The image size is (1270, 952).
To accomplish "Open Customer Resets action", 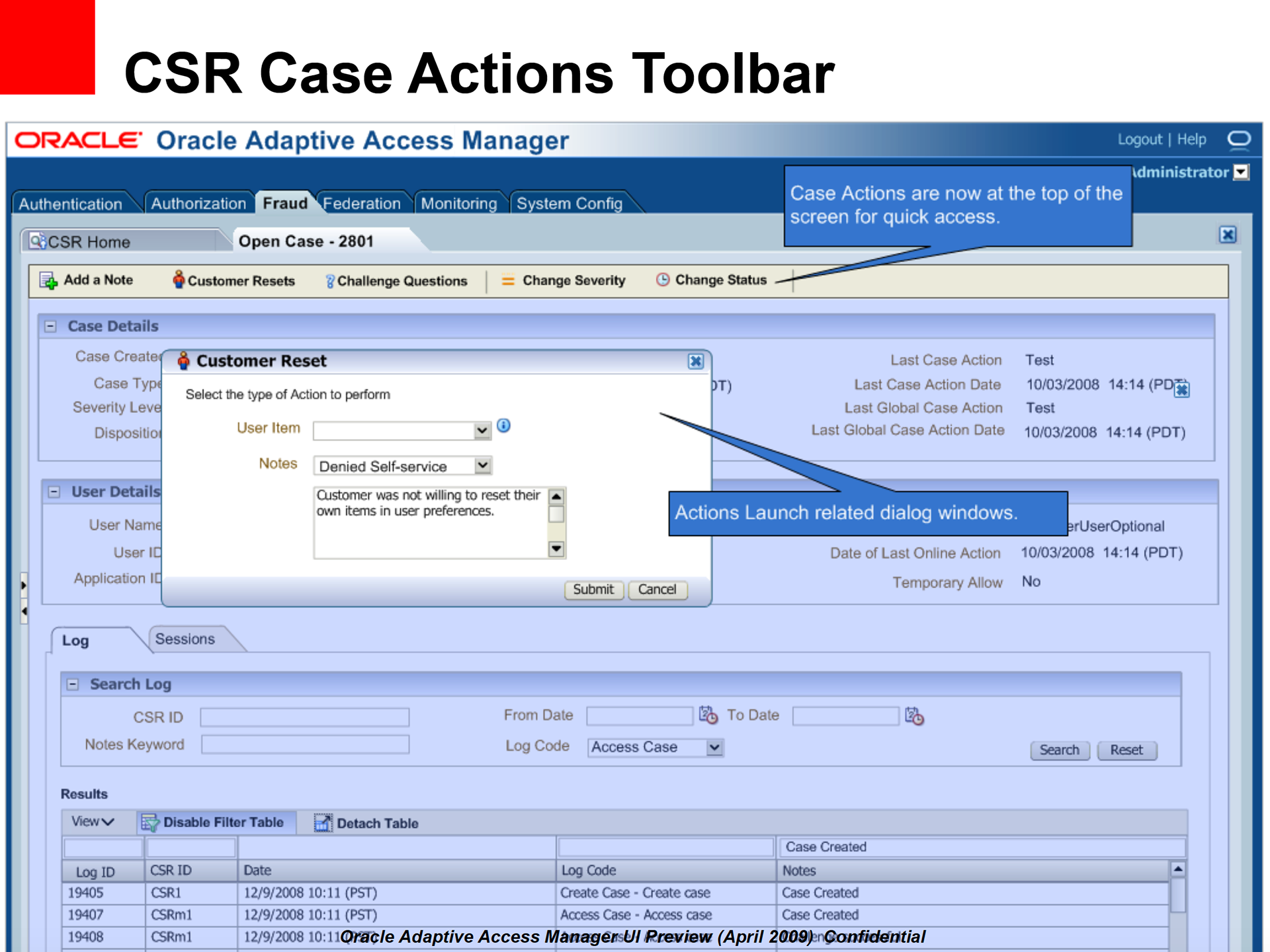I will click(233, 280).
